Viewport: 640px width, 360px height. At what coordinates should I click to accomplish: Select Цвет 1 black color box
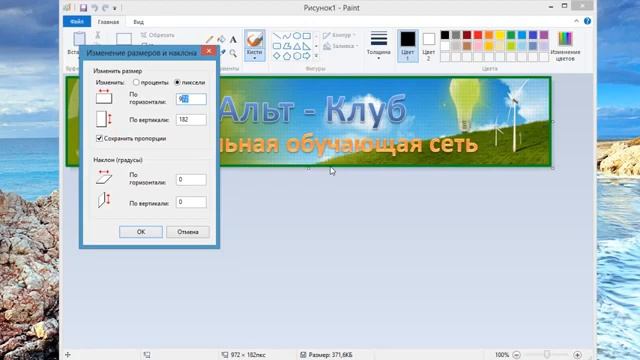click(407, 45)
